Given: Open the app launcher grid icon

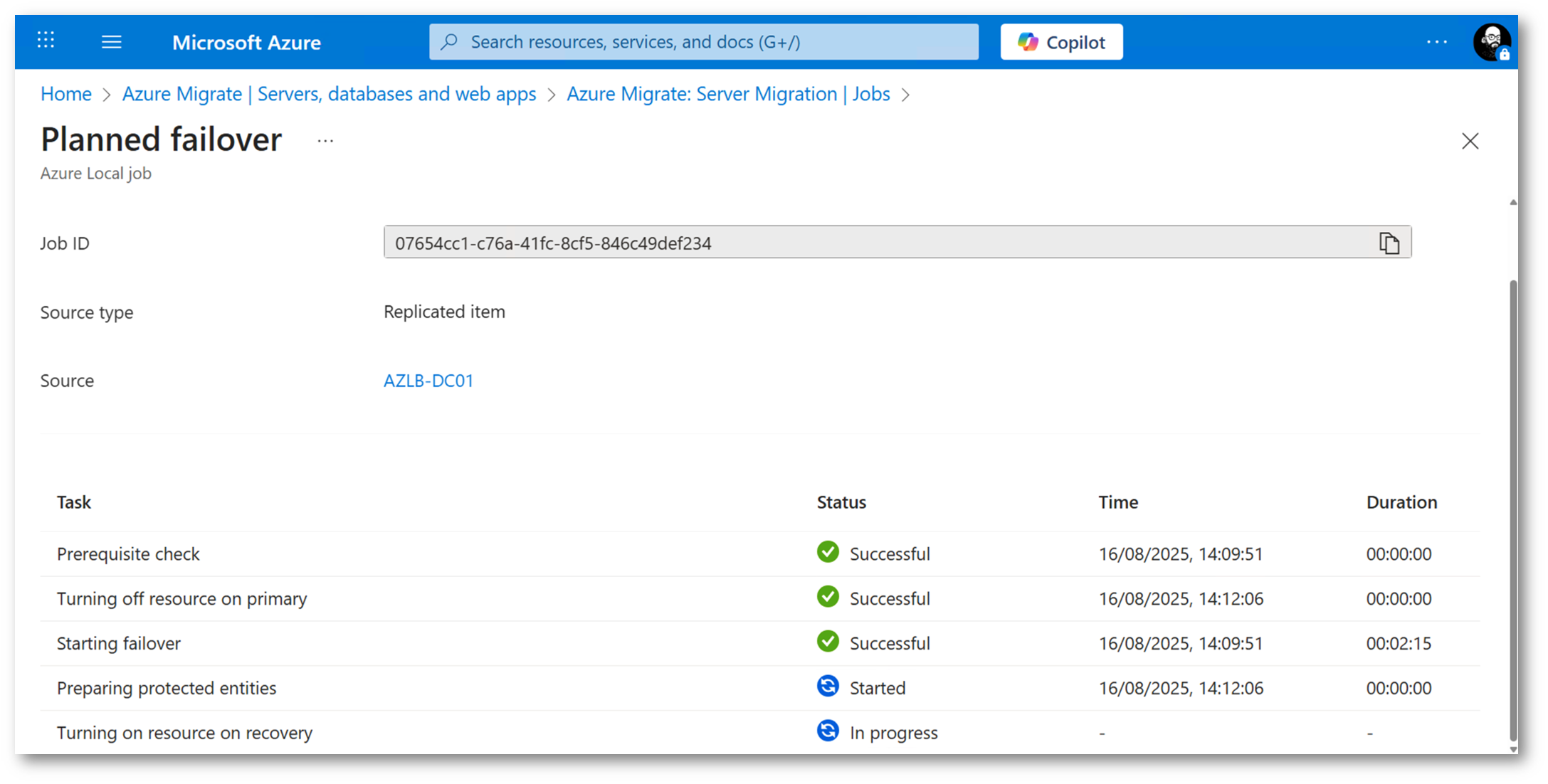Looking at the screenshot, I should 46,41.
